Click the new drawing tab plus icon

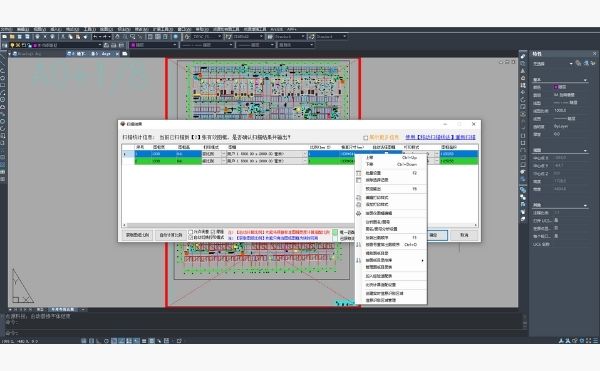tap(125, 54)
